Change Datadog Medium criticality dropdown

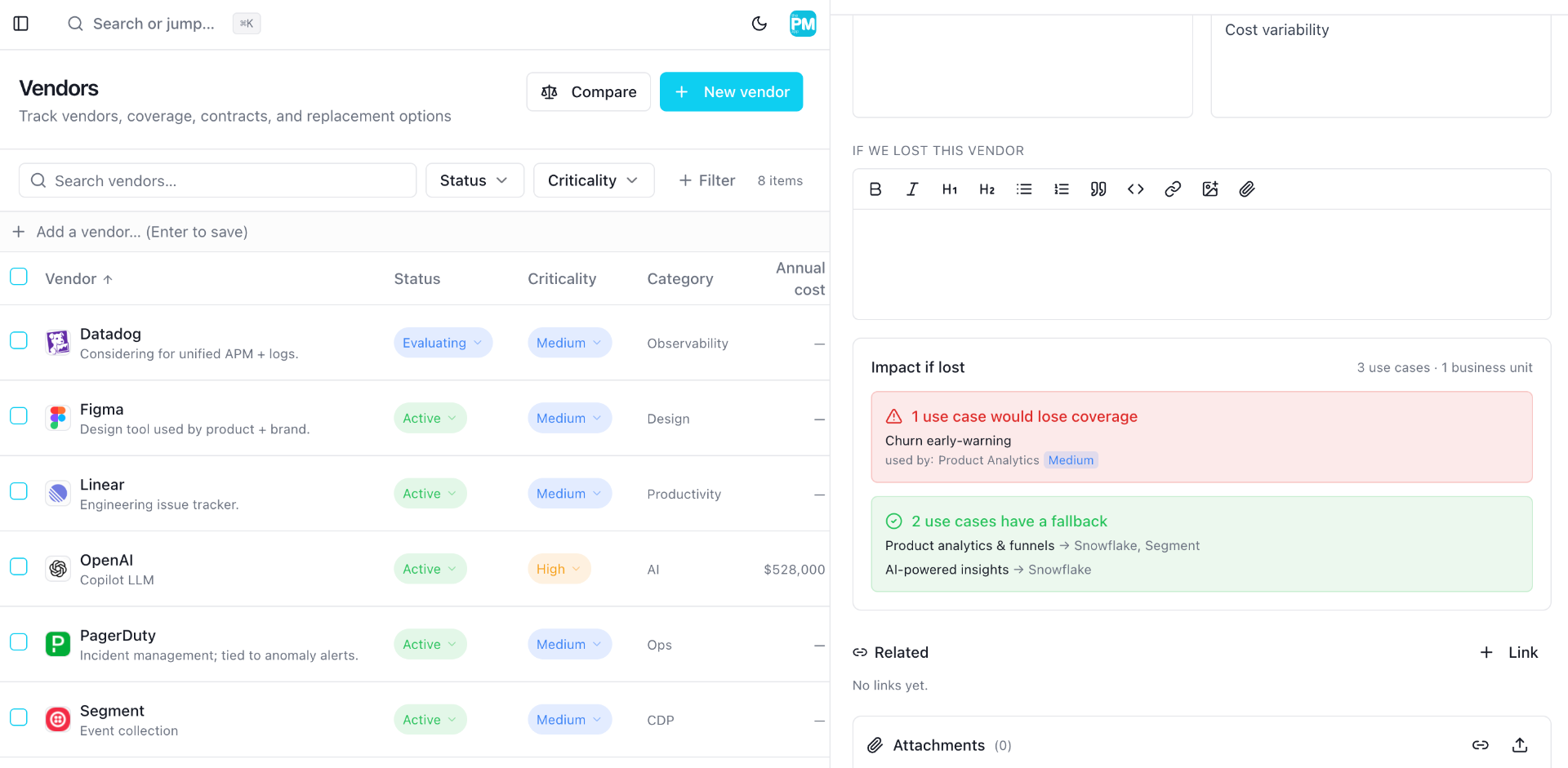pos(569,343)
